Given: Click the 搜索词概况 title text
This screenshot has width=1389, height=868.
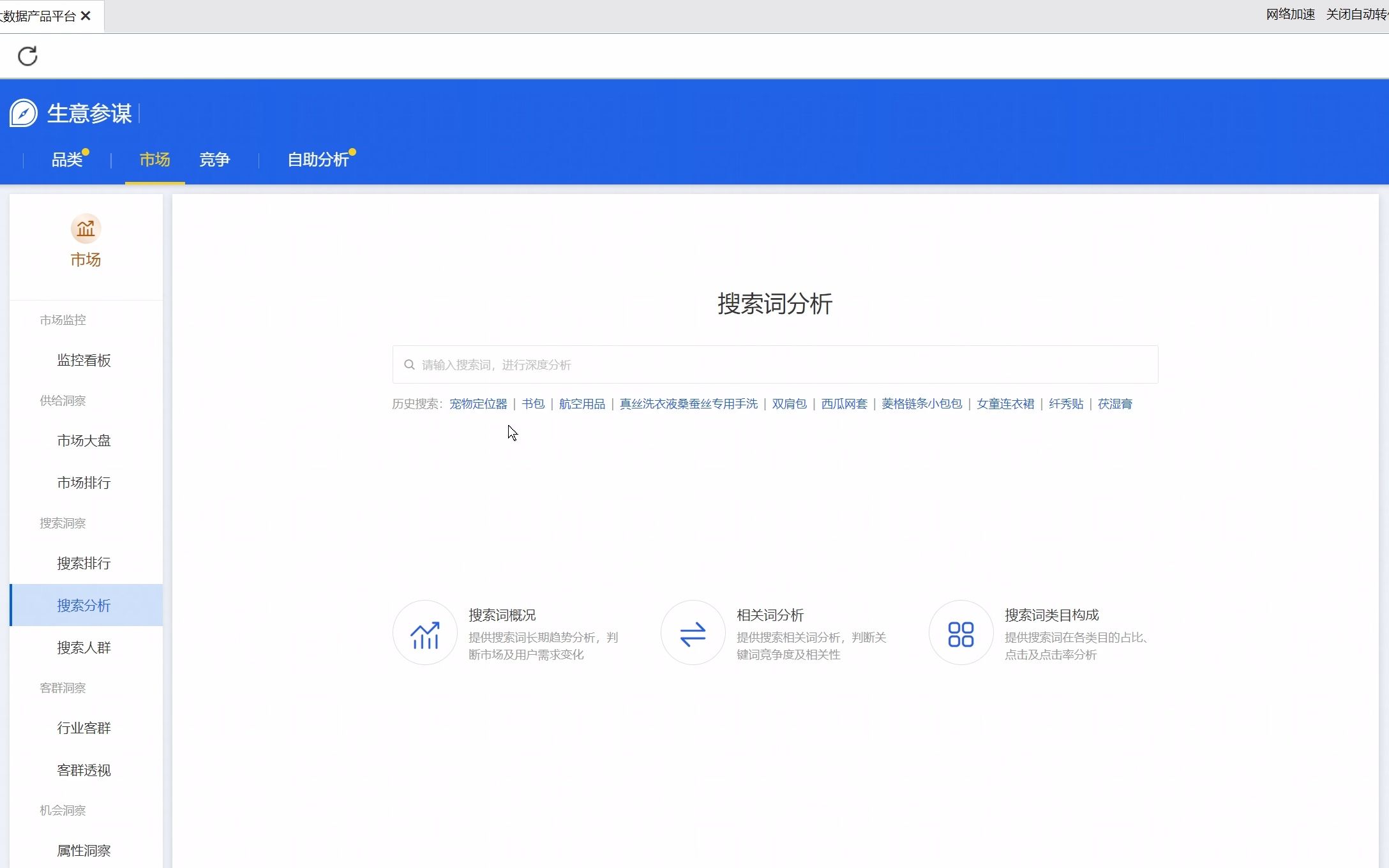Looking at the screenshot, I should click(502, 615).
